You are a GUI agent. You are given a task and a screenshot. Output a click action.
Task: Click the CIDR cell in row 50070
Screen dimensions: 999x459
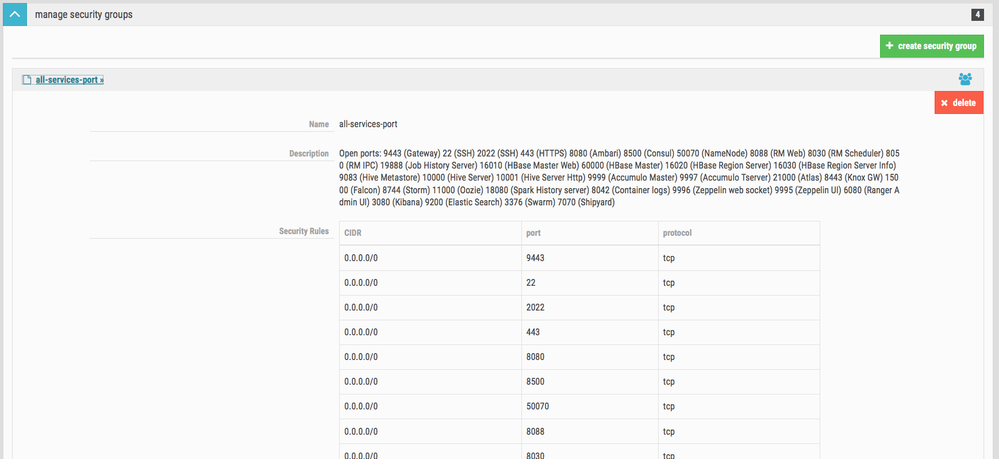430,407
